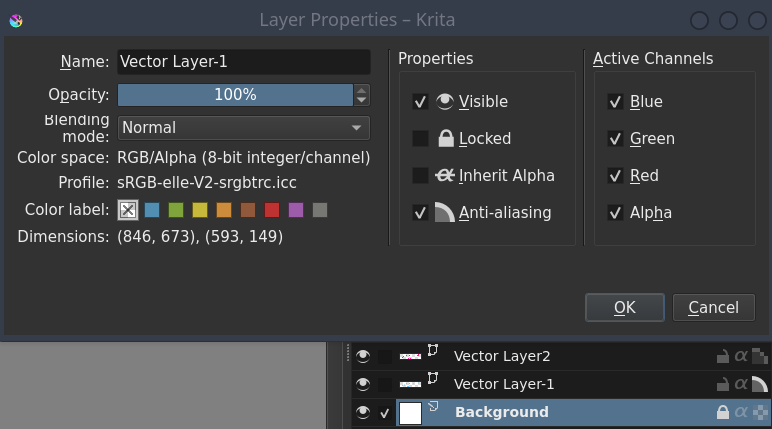Toggle the lock icon on the Background layer
Screen dimensions: 772x429
(x=722, y=412)
